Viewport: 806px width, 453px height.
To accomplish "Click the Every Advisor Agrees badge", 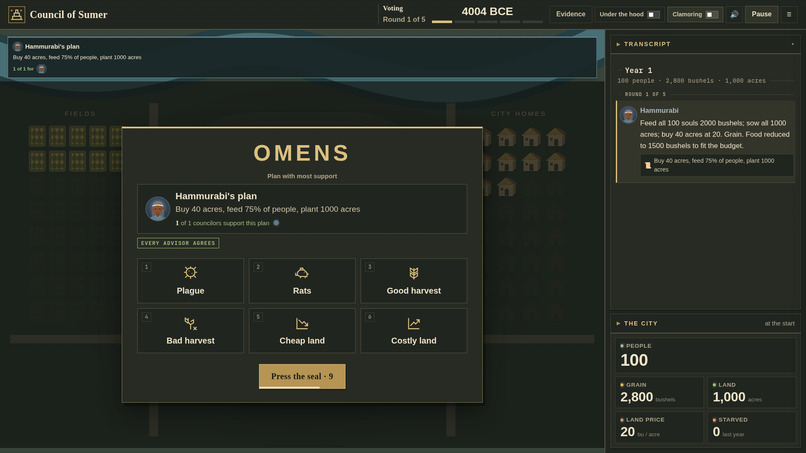I will [x=178, y=243].
